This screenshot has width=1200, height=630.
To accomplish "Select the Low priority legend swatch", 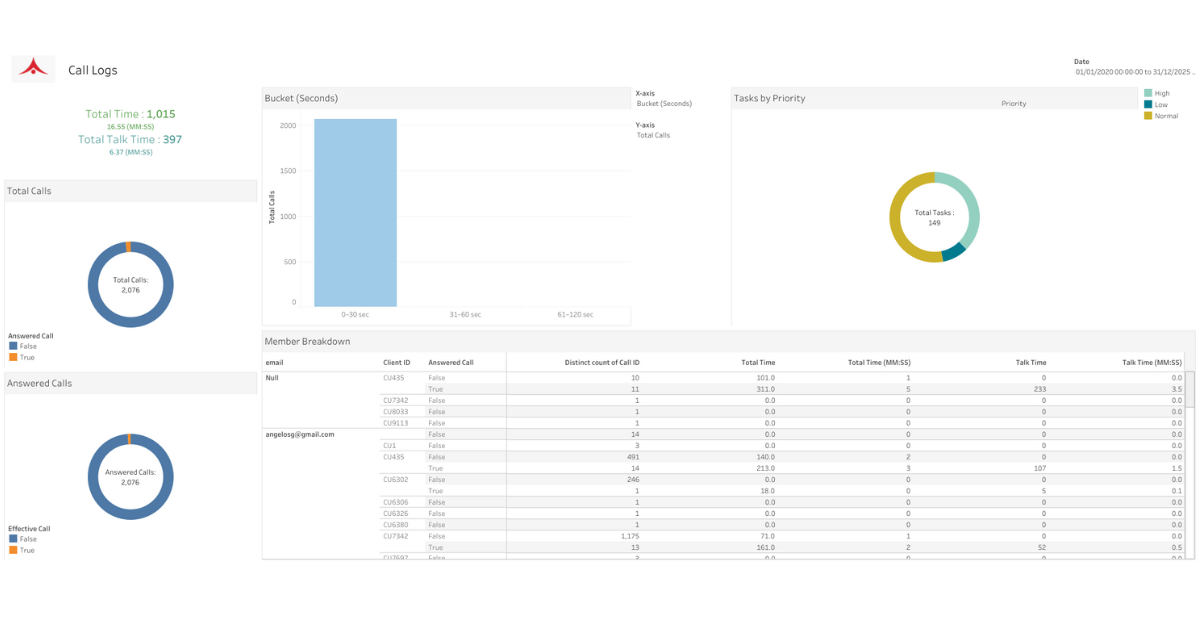I will (x=1148, y=104).
